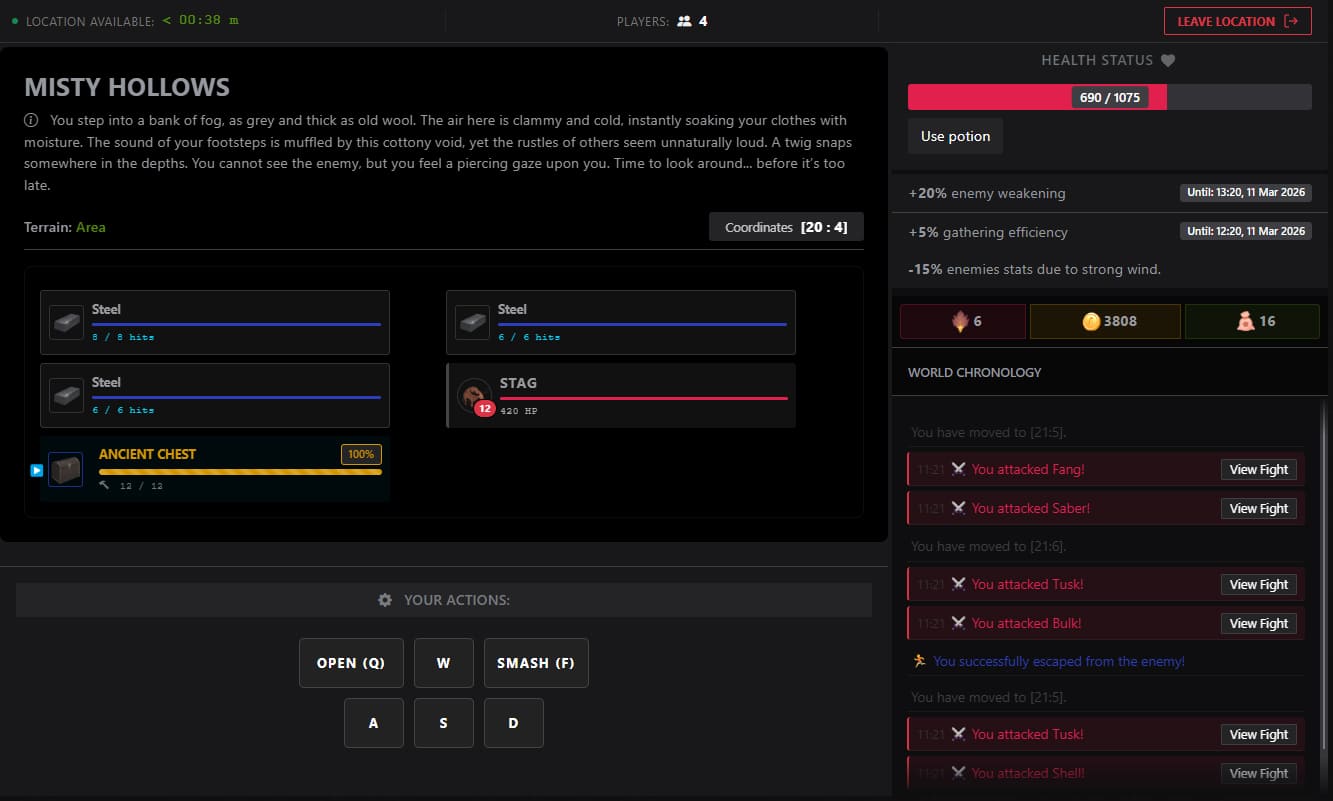
Task: Click the S movement button
Action: 444,723
